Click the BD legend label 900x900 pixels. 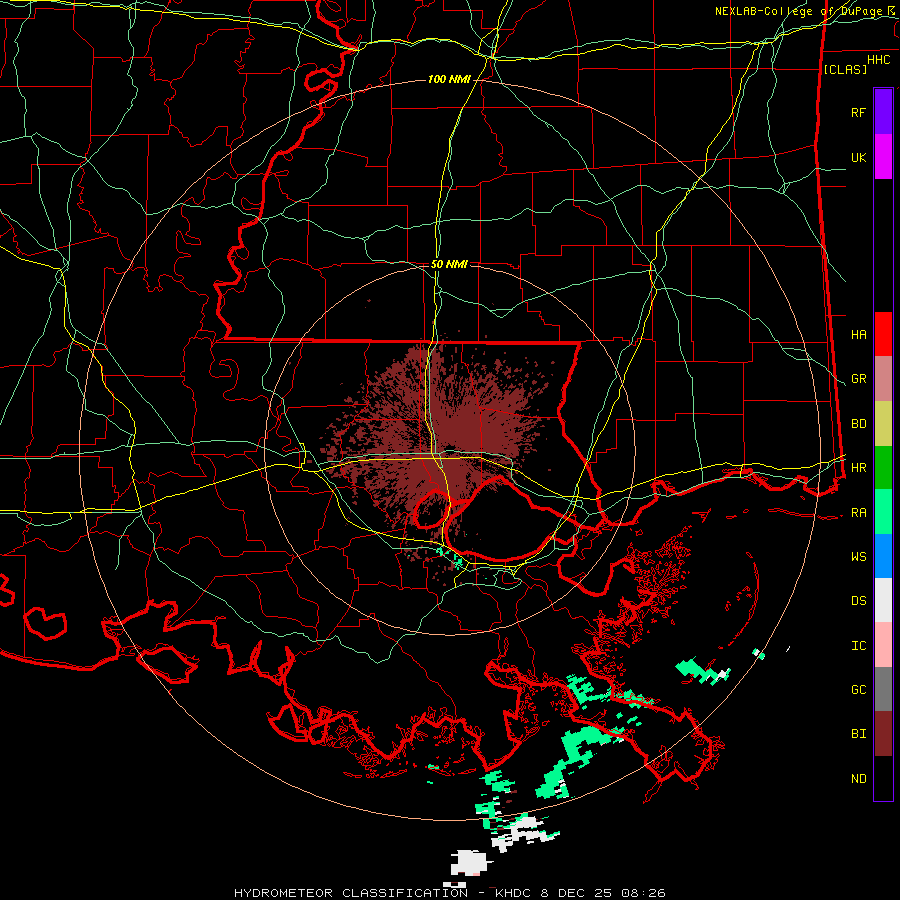coord(858,424)
